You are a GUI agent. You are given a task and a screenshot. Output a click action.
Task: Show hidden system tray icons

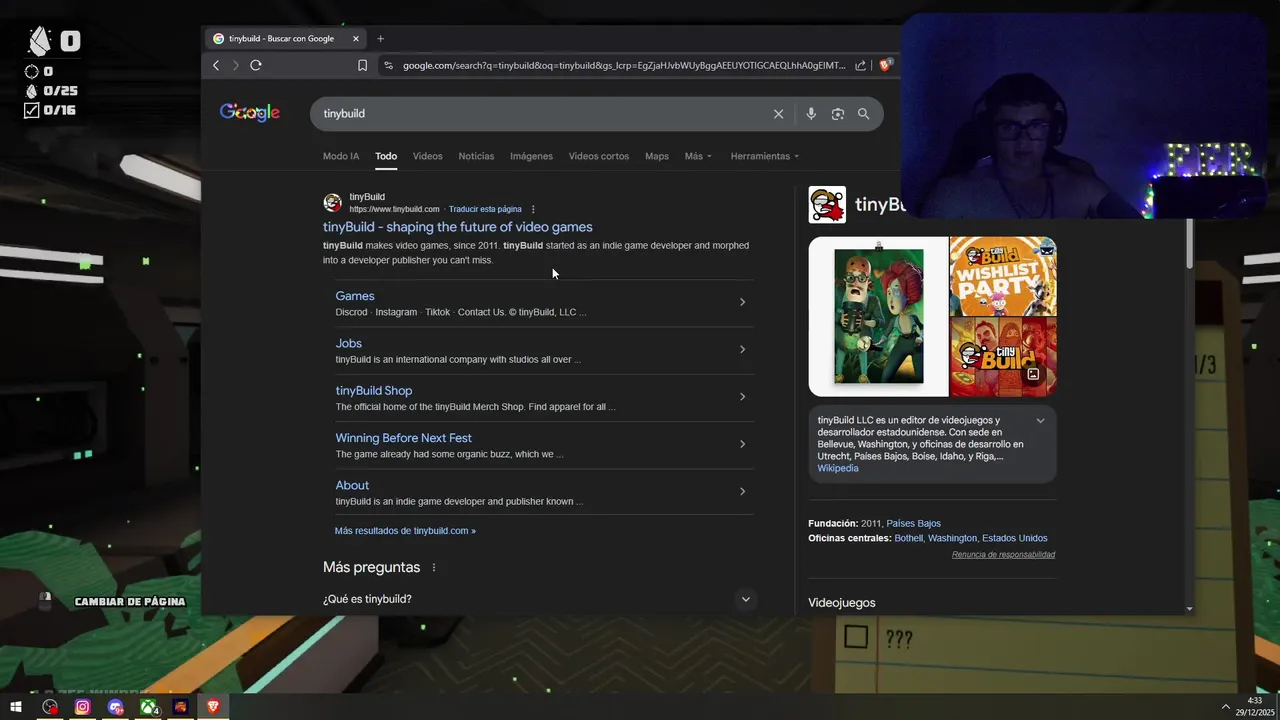pyautogui.click(x=1226, y=707)
